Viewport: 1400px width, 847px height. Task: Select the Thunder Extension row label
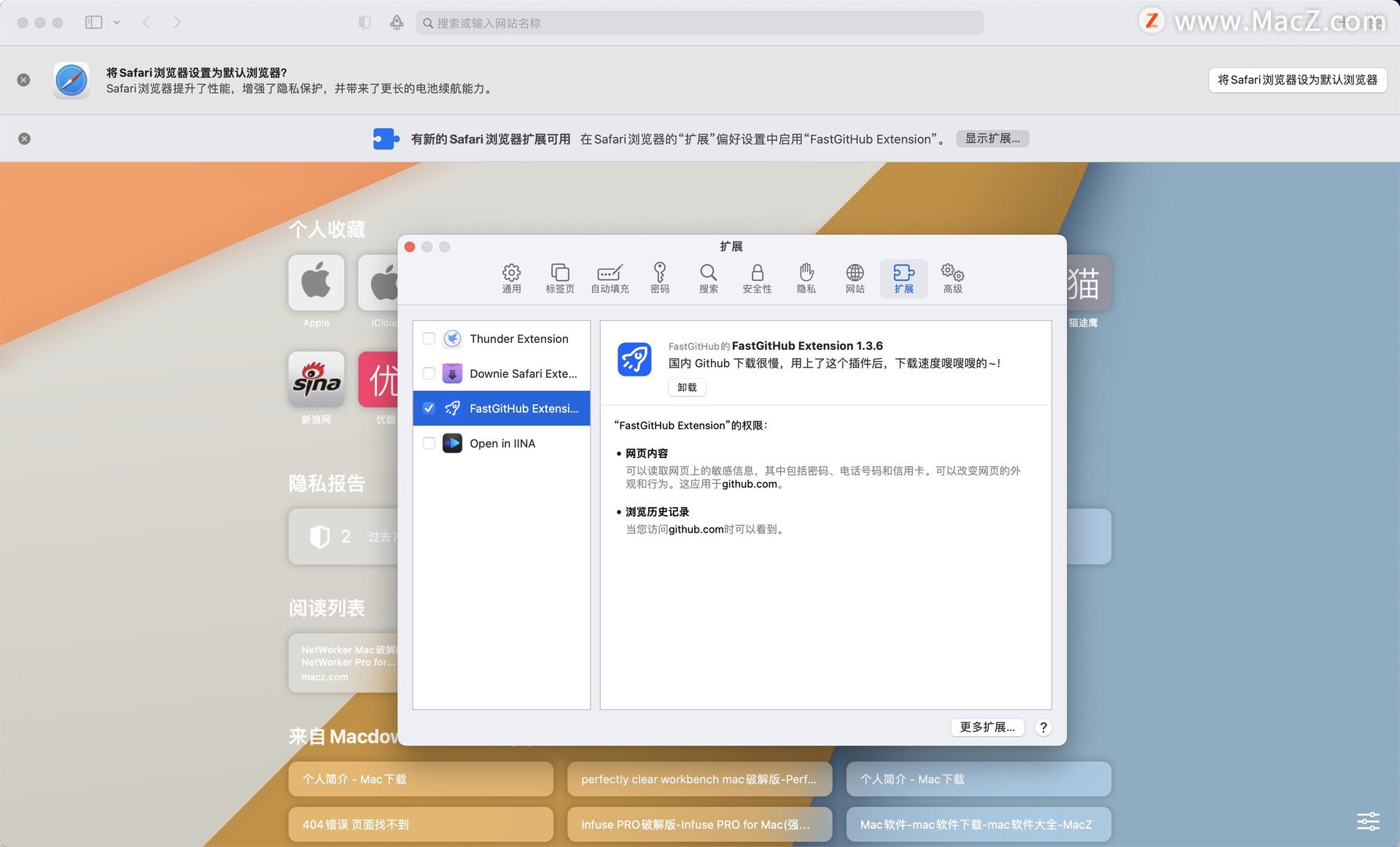tap(519, 339)
